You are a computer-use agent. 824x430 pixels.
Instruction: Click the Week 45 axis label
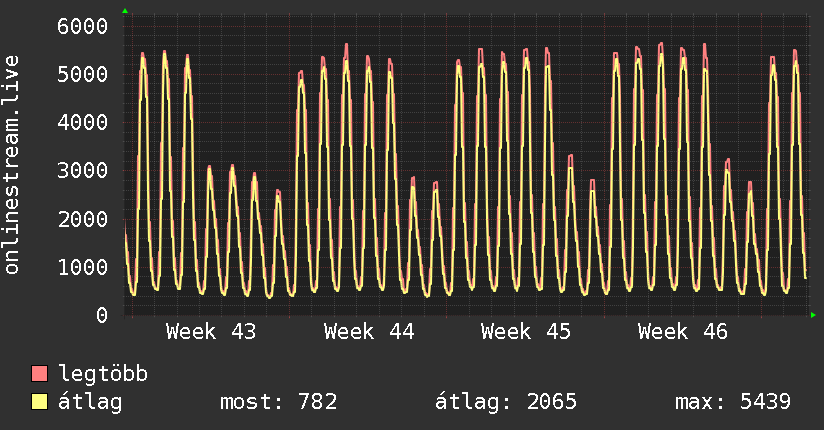(526, 332)
